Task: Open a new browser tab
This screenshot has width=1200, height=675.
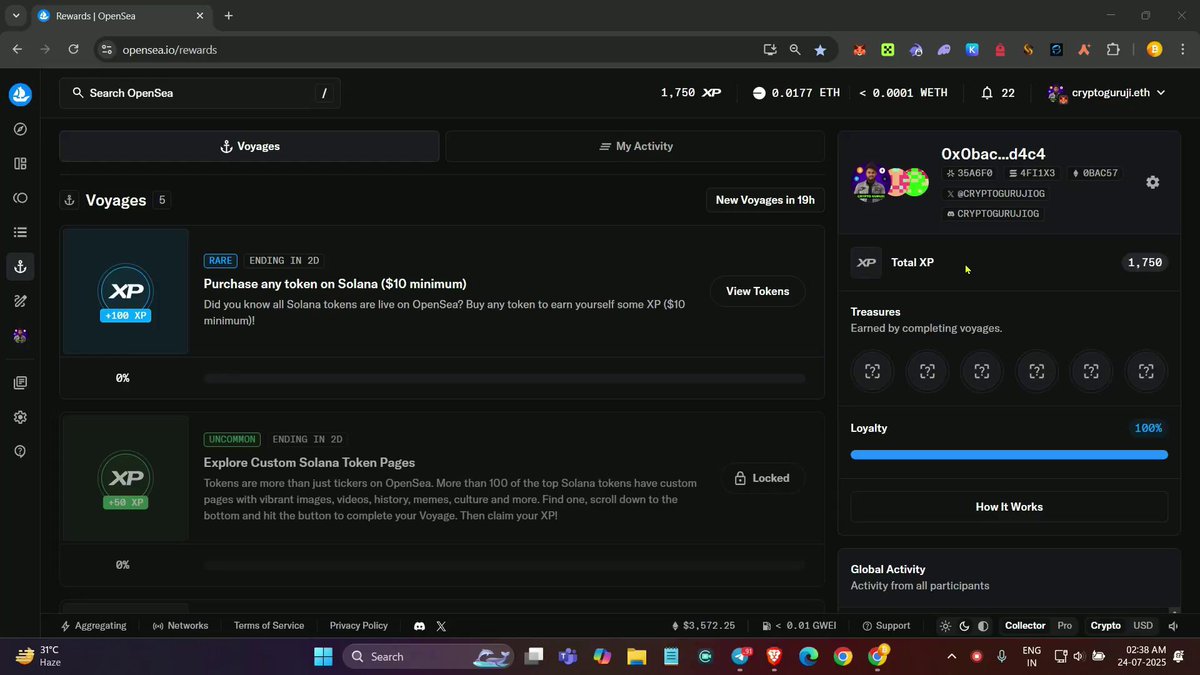Action: pyautogui.click(x=229, y=16)
